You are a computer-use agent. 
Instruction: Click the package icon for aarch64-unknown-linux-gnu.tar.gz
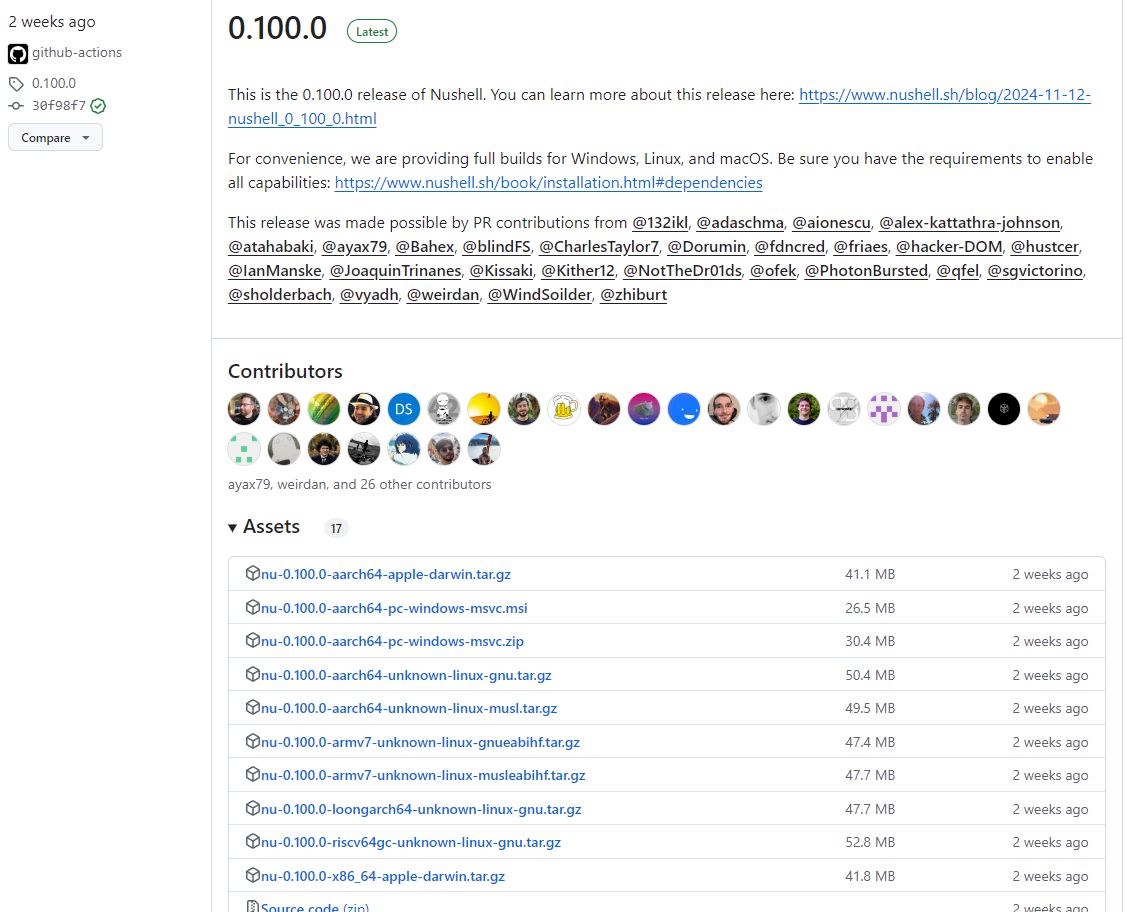[x=252, y=673]
